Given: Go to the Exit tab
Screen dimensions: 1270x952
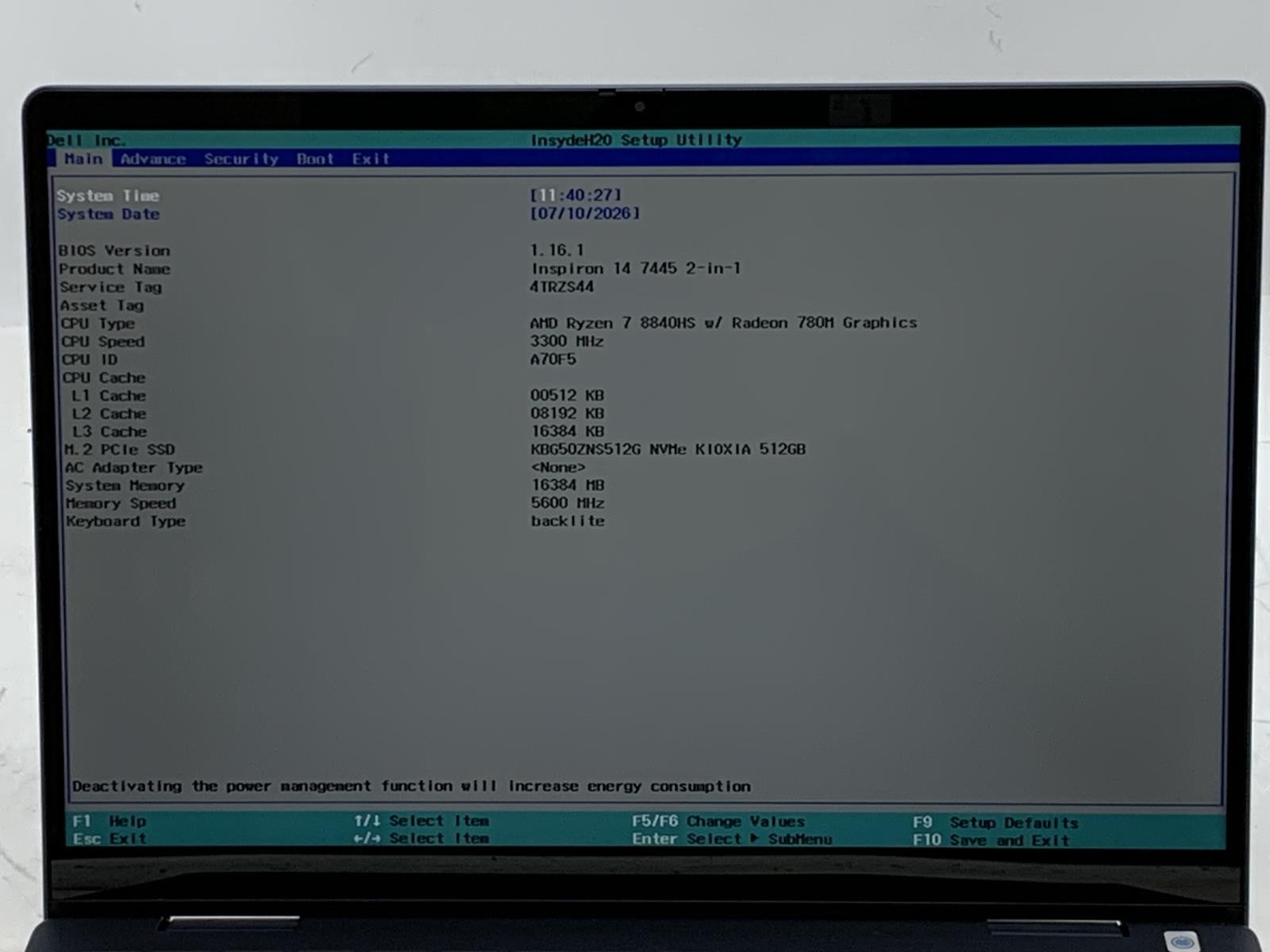Looking at the screenshot, I should 371,159.
